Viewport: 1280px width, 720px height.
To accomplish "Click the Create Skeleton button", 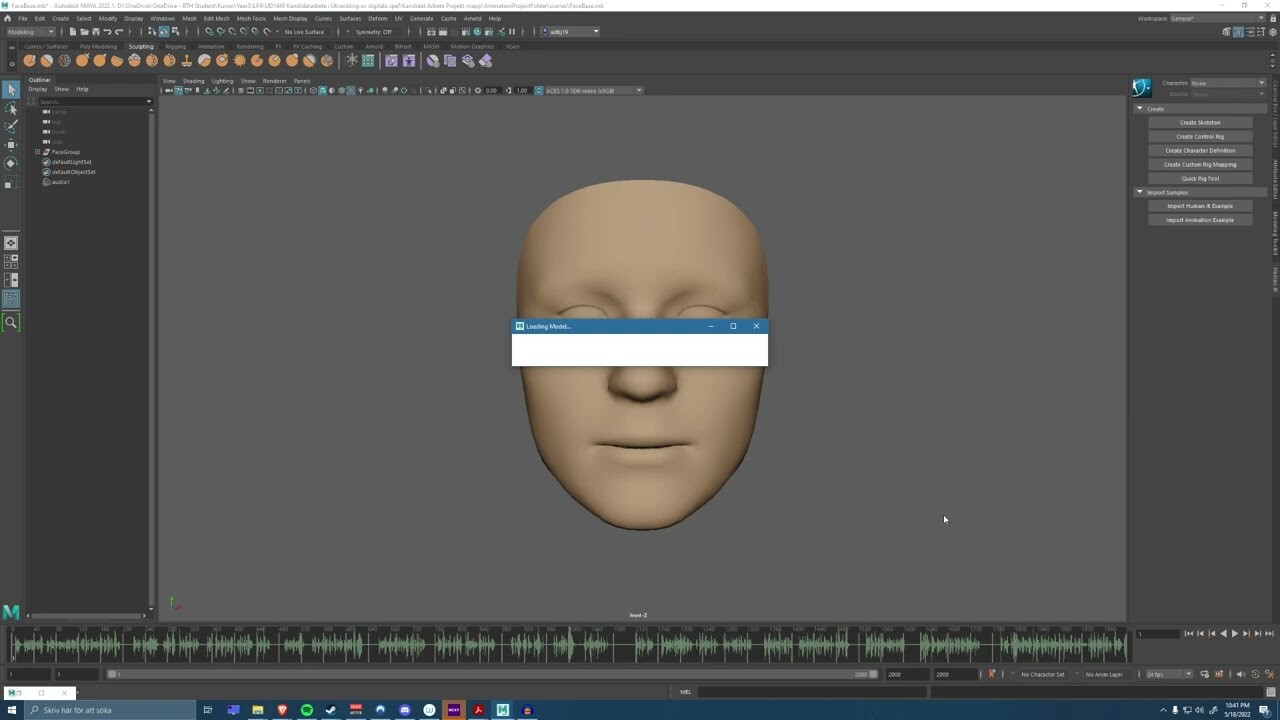I will [1201, 122].
